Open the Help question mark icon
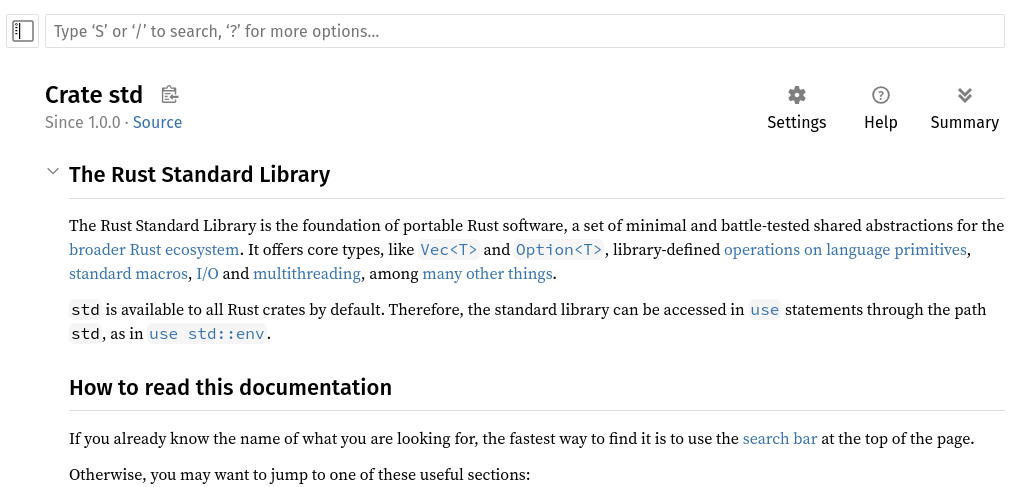 point(880,96)
